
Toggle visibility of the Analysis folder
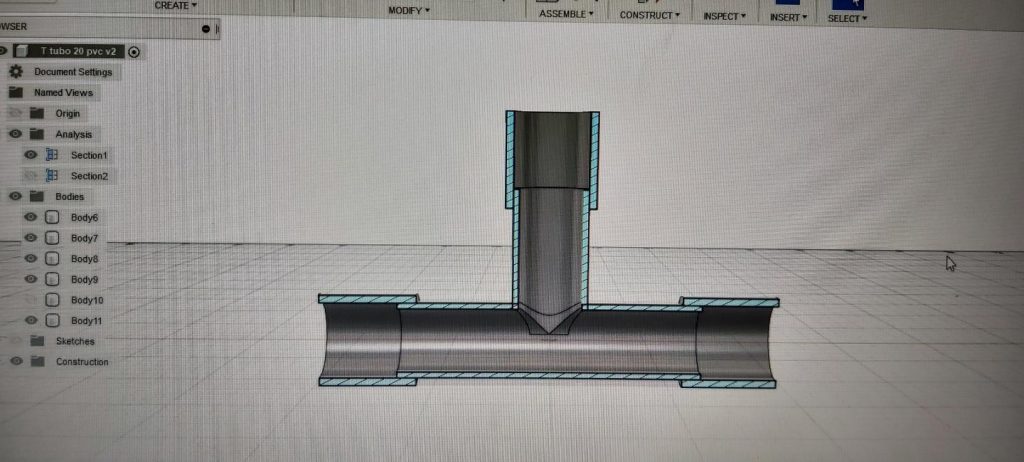point(15,134)
